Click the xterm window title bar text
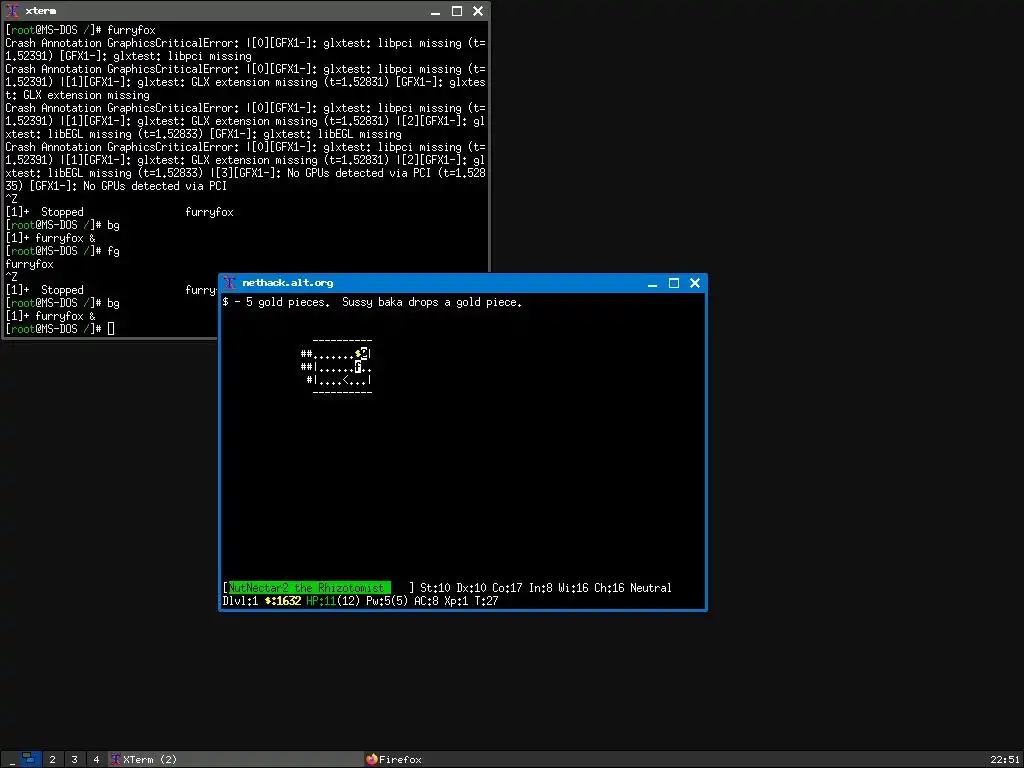The width and height of the screenshot is (1024, 768). pos(40,11)
